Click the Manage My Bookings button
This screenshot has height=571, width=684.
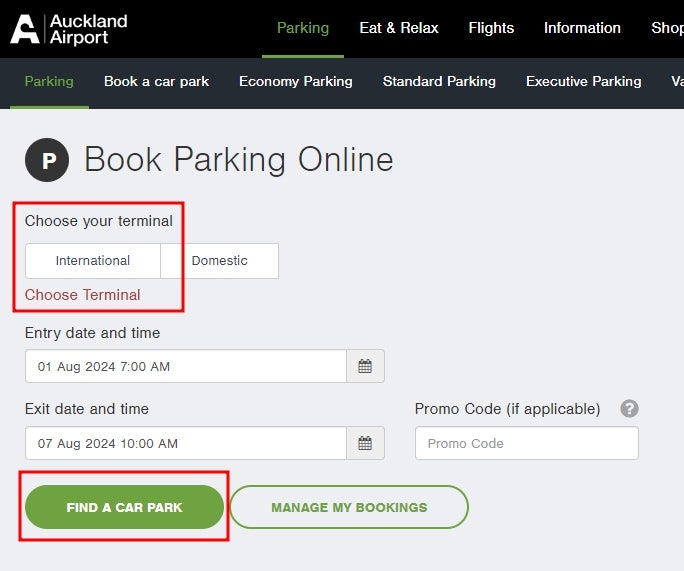[x=349, y=507]
